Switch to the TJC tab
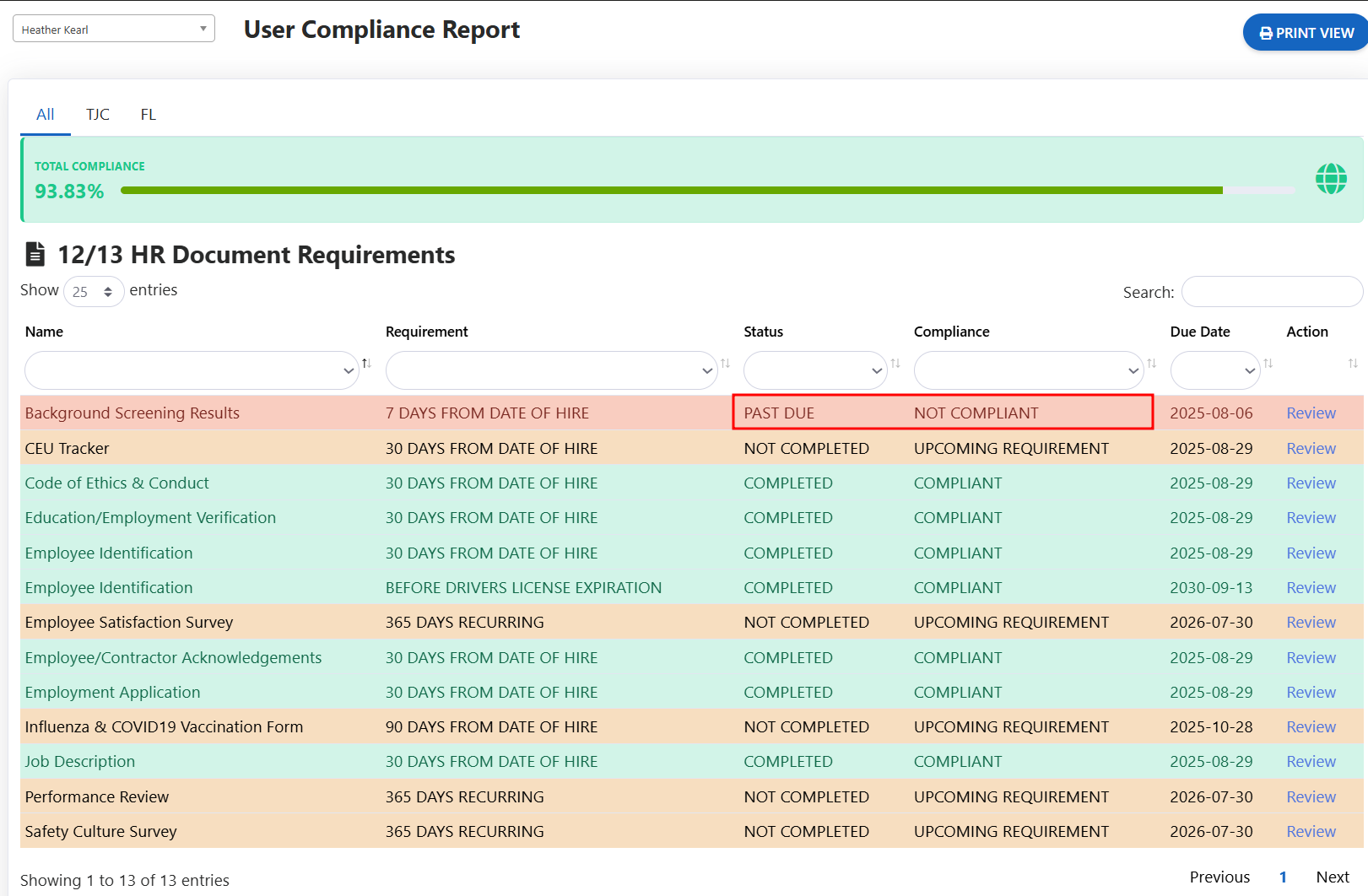The image size is (1368, 896). coord(98,115)
